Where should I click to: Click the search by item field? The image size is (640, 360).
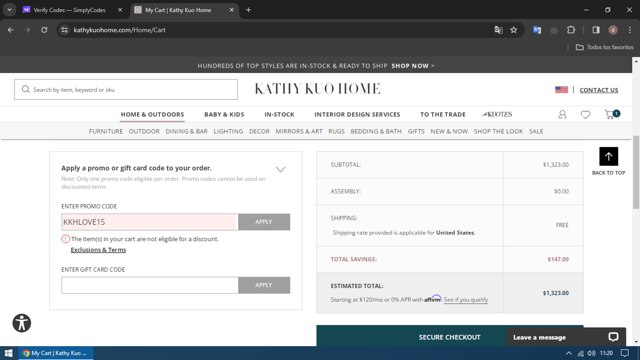click(126, 89)
